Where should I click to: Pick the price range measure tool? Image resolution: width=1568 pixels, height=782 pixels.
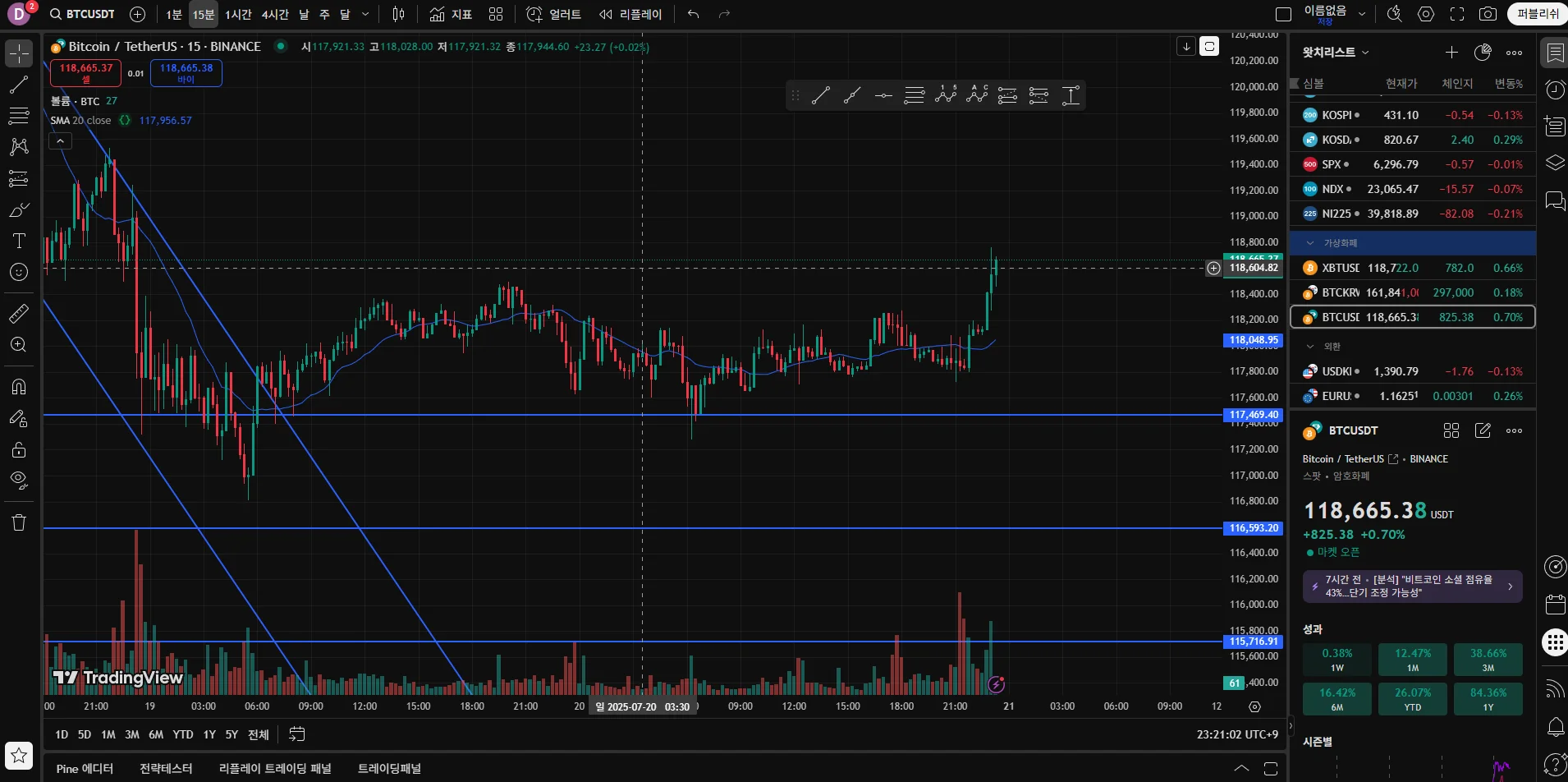click(1071, 96)
